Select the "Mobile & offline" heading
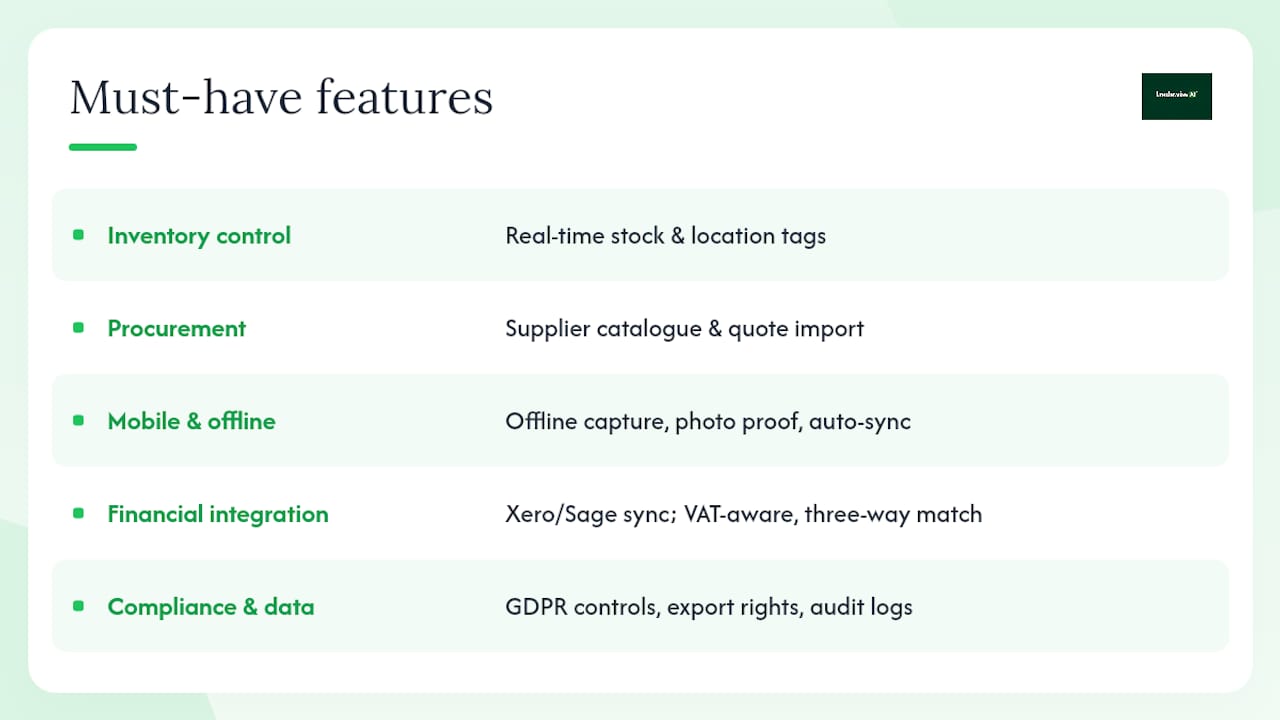The image size is (1280, 720). [x=191, y=421]
